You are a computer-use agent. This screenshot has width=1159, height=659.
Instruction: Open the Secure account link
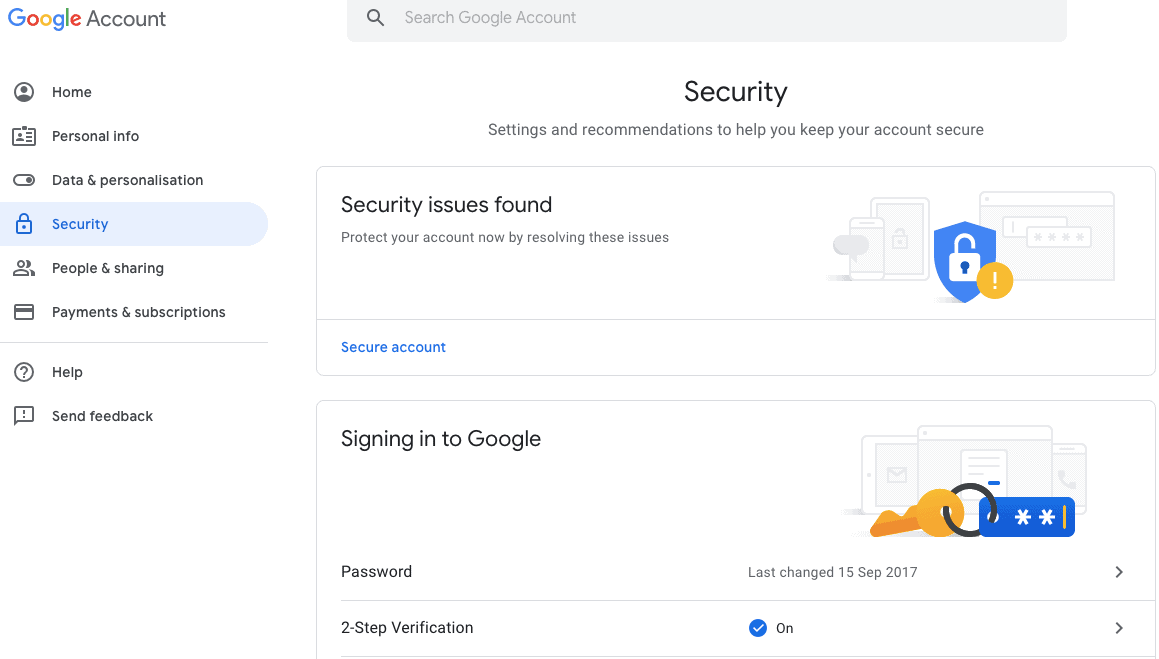pyautogui.click(x=393, y=347)
